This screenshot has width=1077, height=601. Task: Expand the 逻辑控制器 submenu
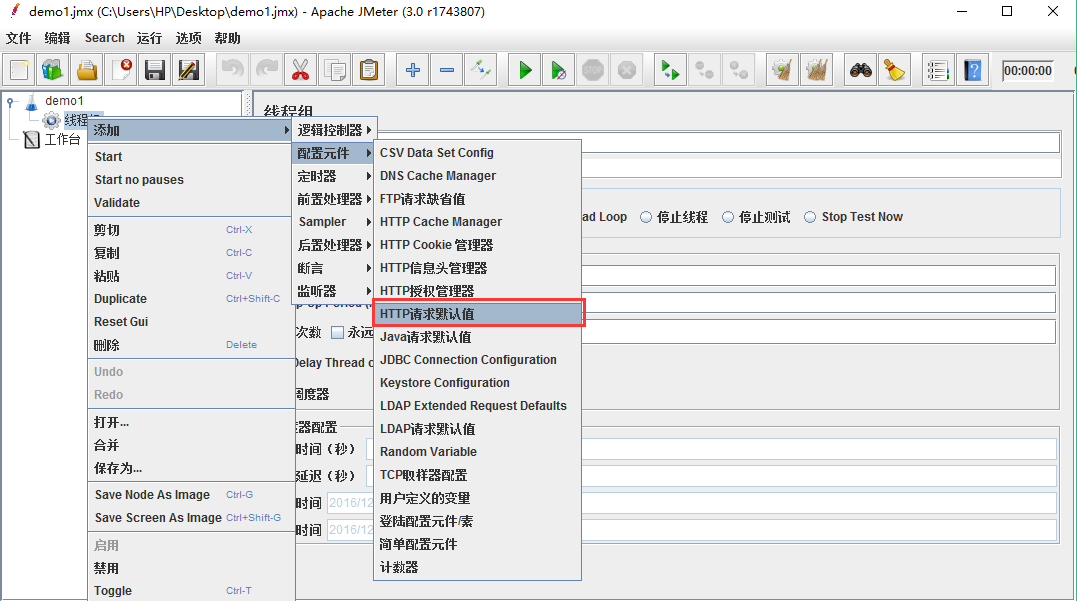point(335,130)
